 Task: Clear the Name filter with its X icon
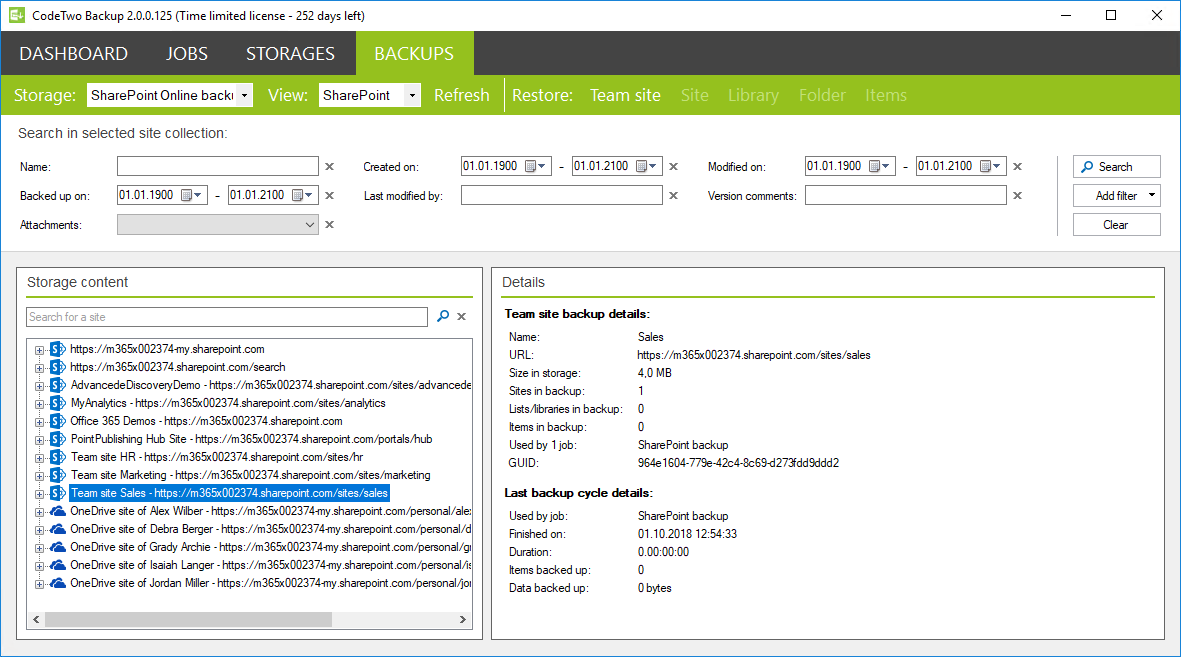pyautogui.click(x=329, y=167)
